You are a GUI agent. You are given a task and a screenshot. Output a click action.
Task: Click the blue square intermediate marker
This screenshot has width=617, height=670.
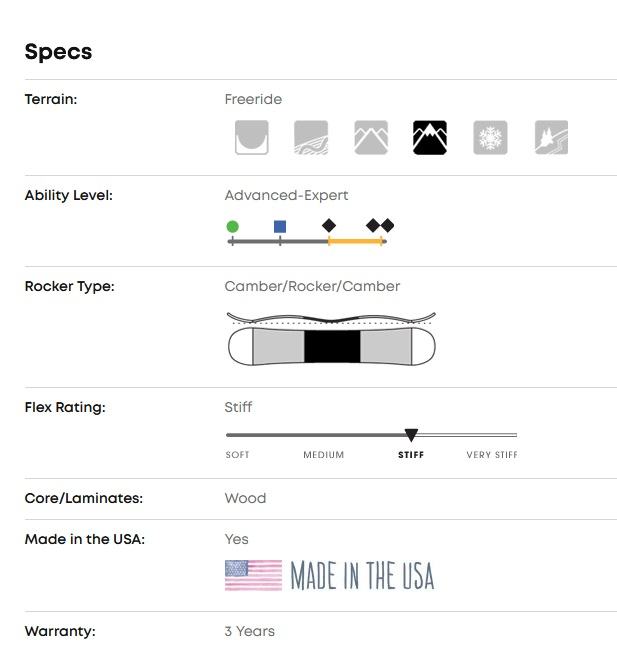pyautogui.click(x=280, y=227)
